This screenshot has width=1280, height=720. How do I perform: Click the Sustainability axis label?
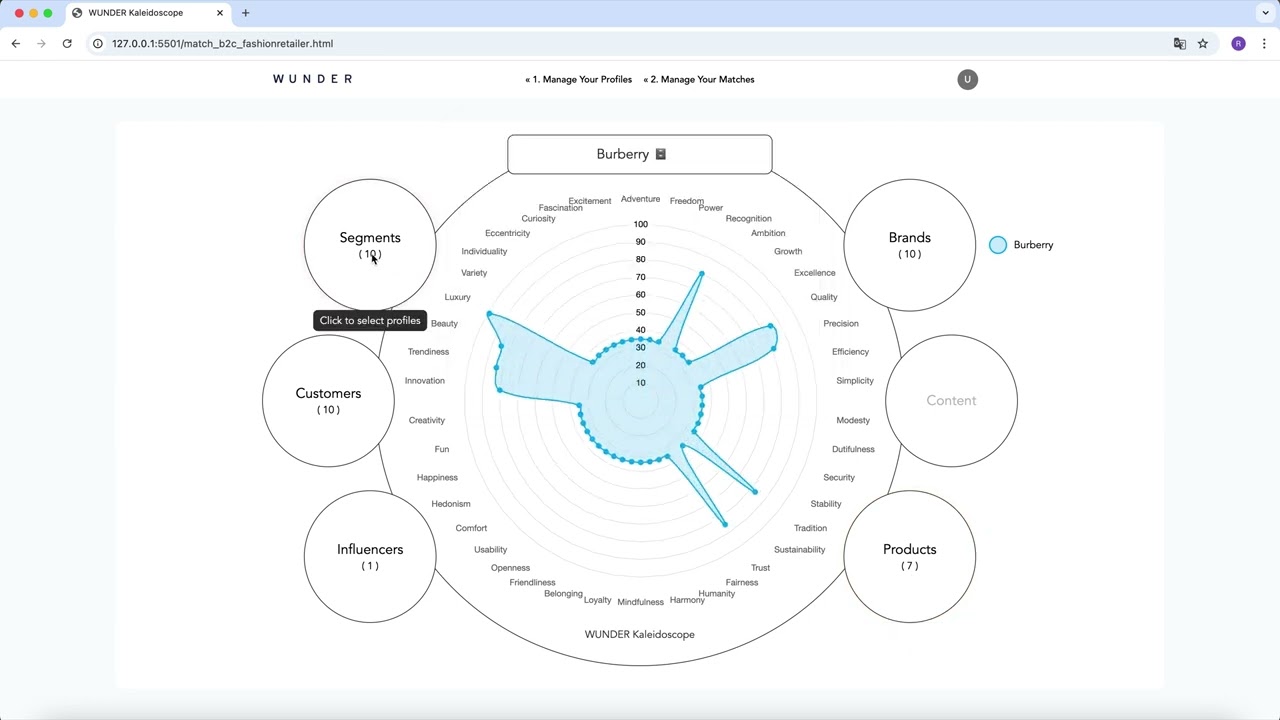click(800, 550)
